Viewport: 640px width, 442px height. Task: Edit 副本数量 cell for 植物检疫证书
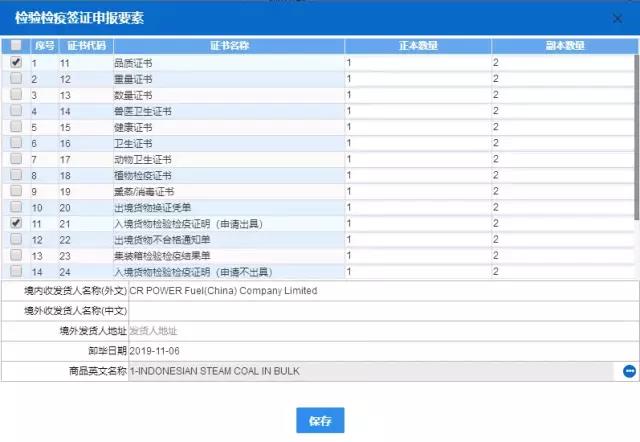coord(563,175)
